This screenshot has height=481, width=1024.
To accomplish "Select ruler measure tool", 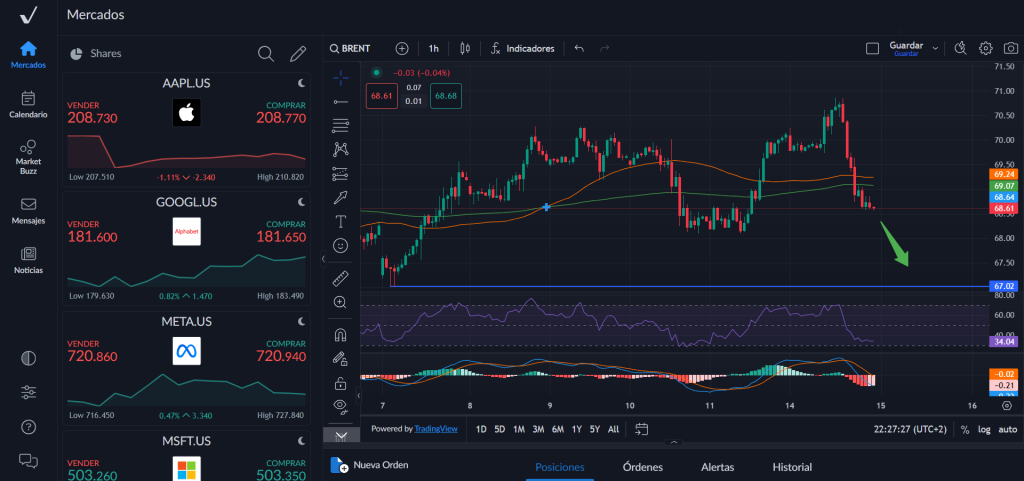I will coord(340,279).
